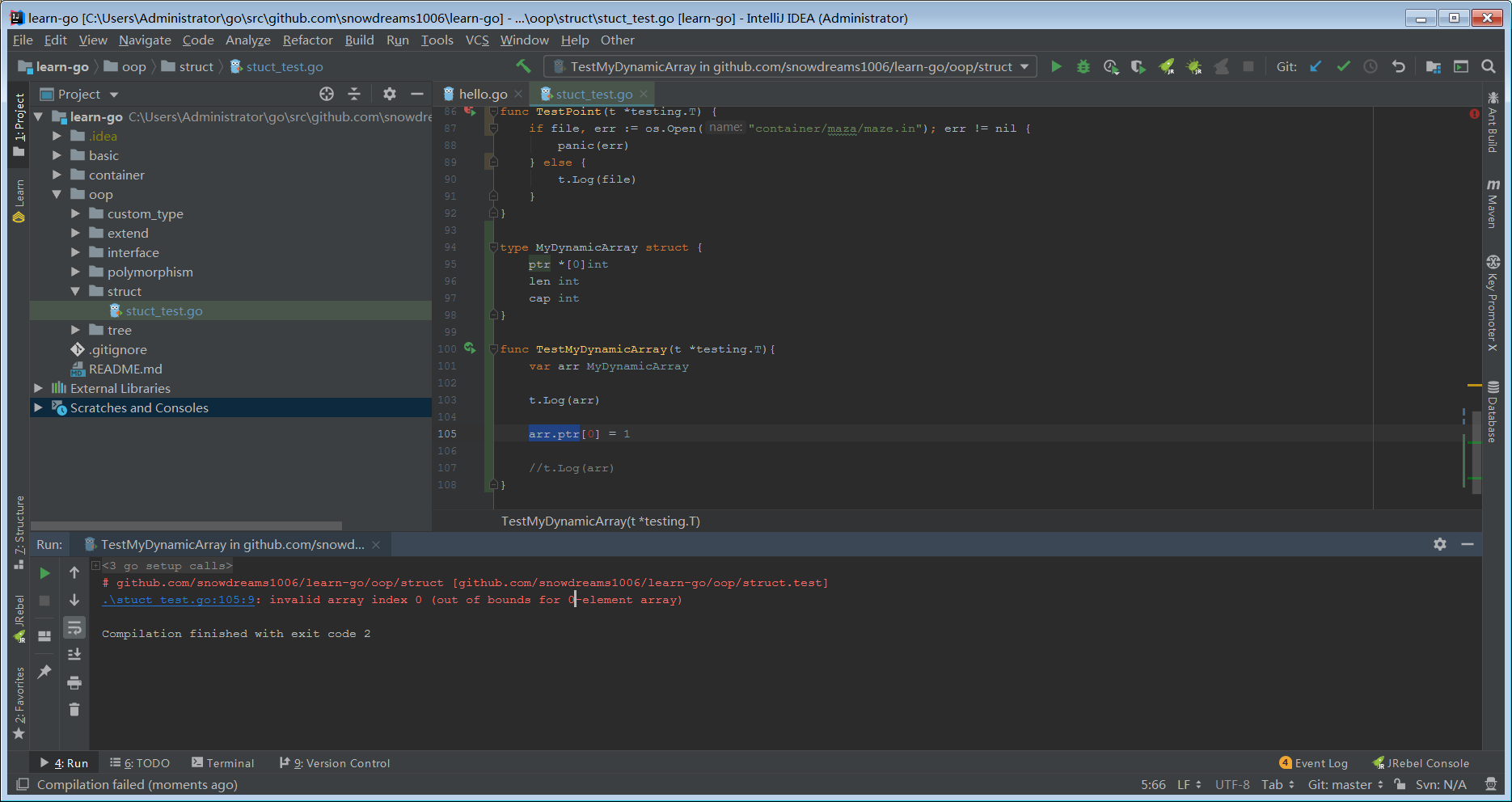1512x802 pixels.
Task: Toggle soft-wrap in the run console
Action: 74,627
